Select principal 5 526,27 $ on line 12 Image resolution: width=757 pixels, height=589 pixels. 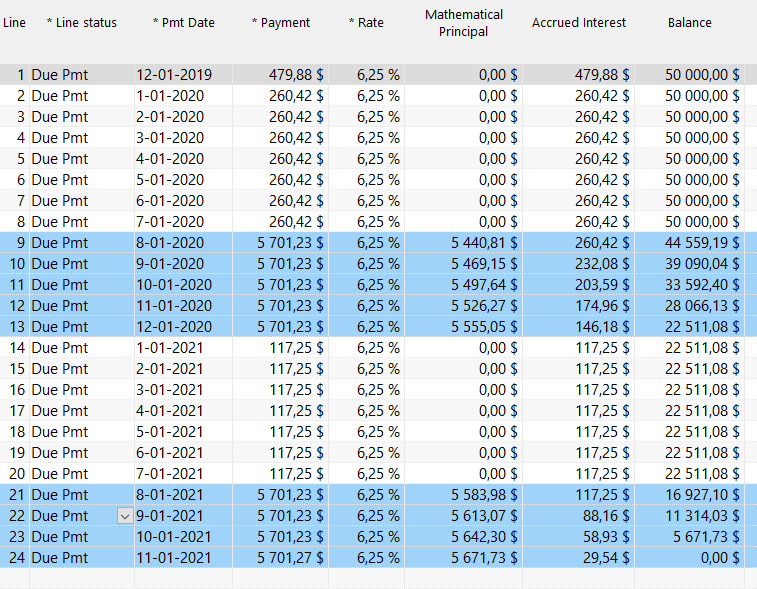(463, 306)
